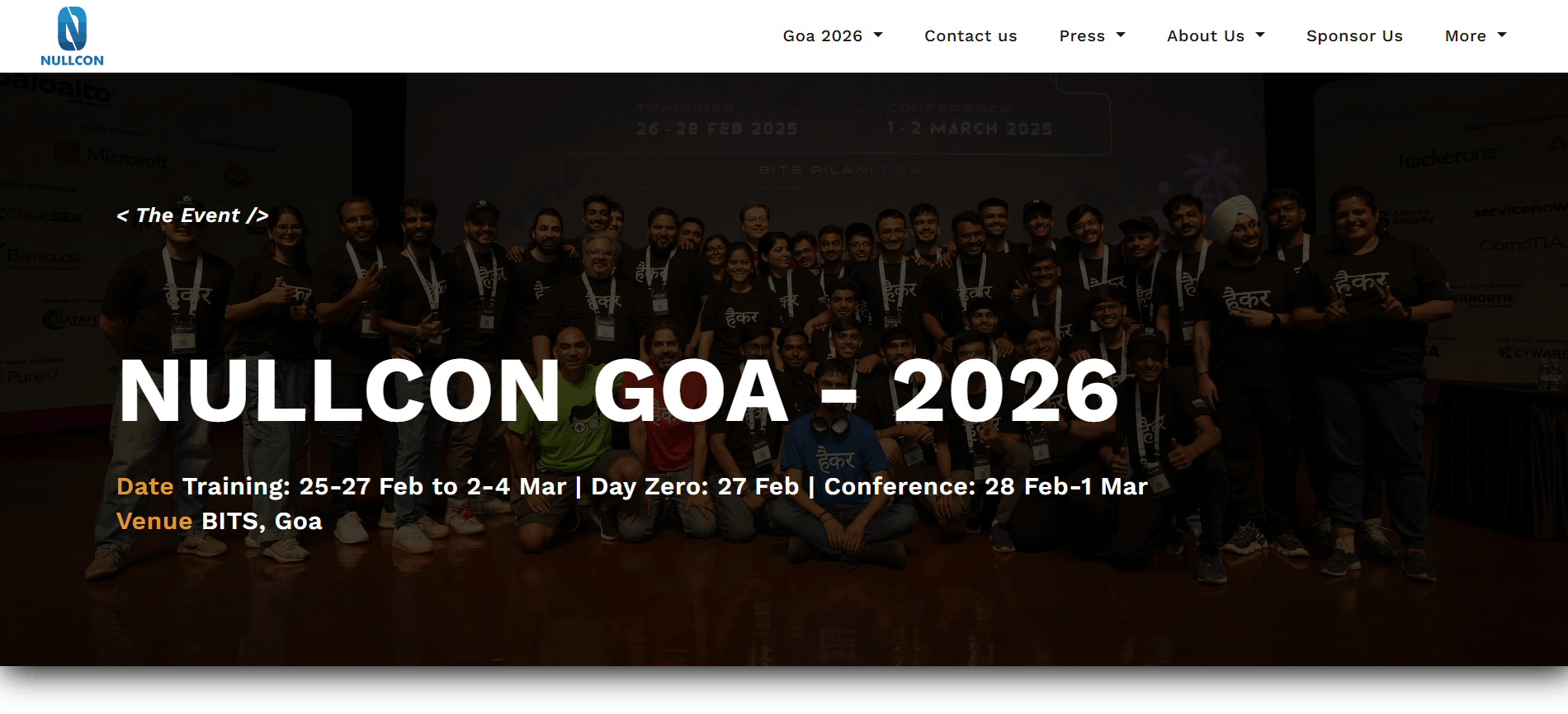Open the About Us menu
Image resolution: width=1568 pixels, height=714 pixels.
coord(1205,35)
